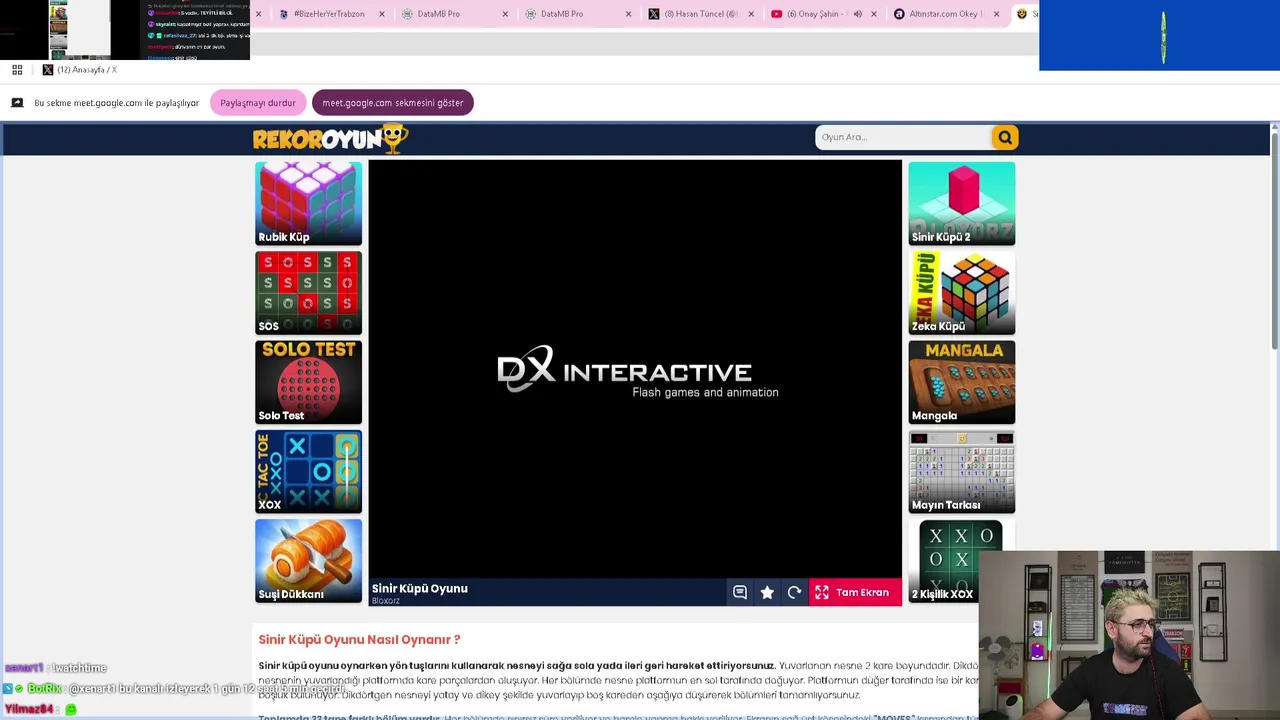Open the Sinir Küpü 2 game
The height and width of the screenshot is (720, 1280).
click(x=962, y=203)
